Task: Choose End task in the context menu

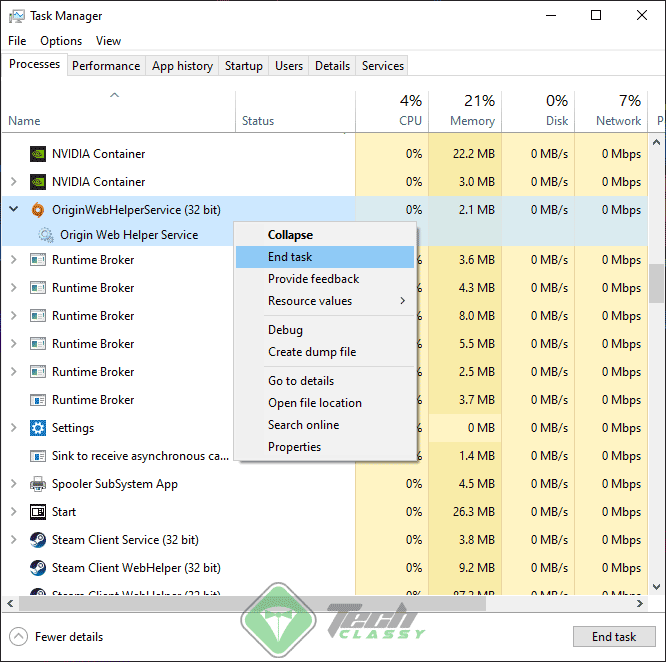Action: tap(325, 257)
